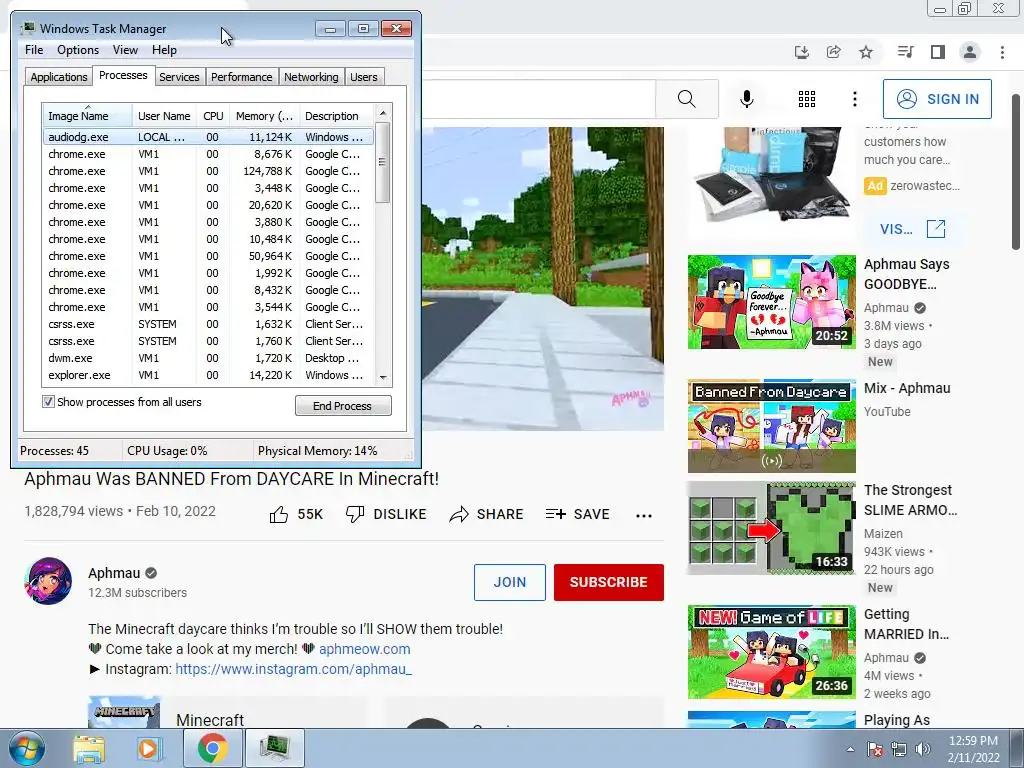The width and height of the screenshot is (1024, 768).
Task: Open Chrome media controls icon
Action: (906, 52)
